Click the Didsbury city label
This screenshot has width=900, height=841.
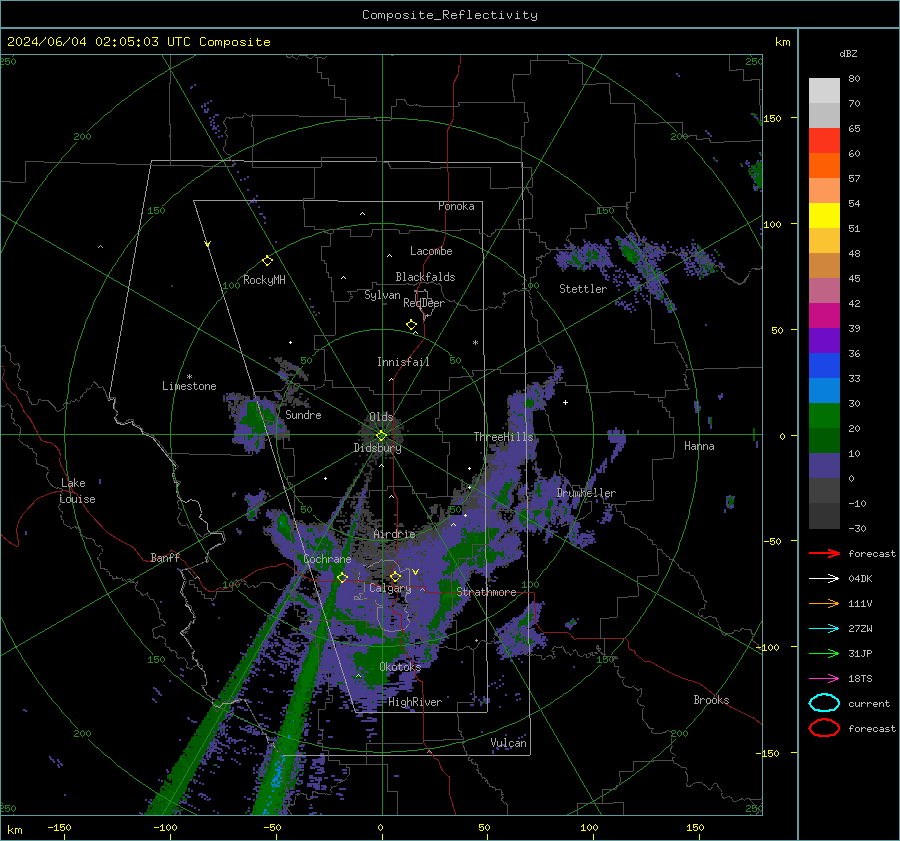coord(377,448)
